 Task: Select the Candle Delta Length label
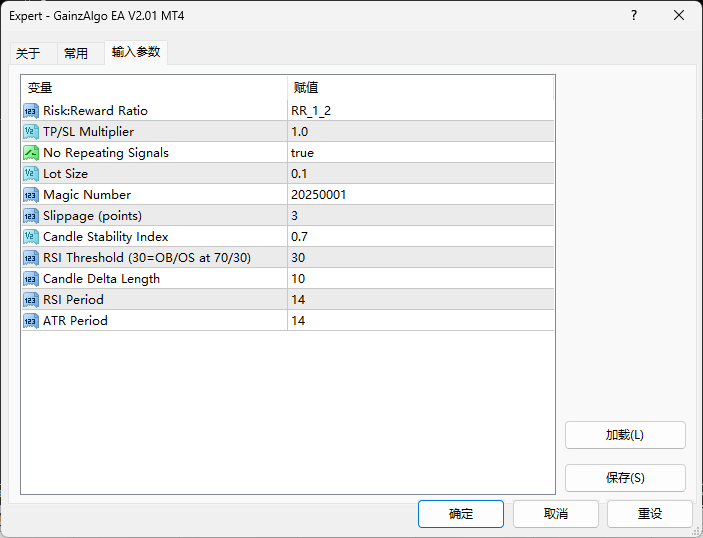point(101,279)
